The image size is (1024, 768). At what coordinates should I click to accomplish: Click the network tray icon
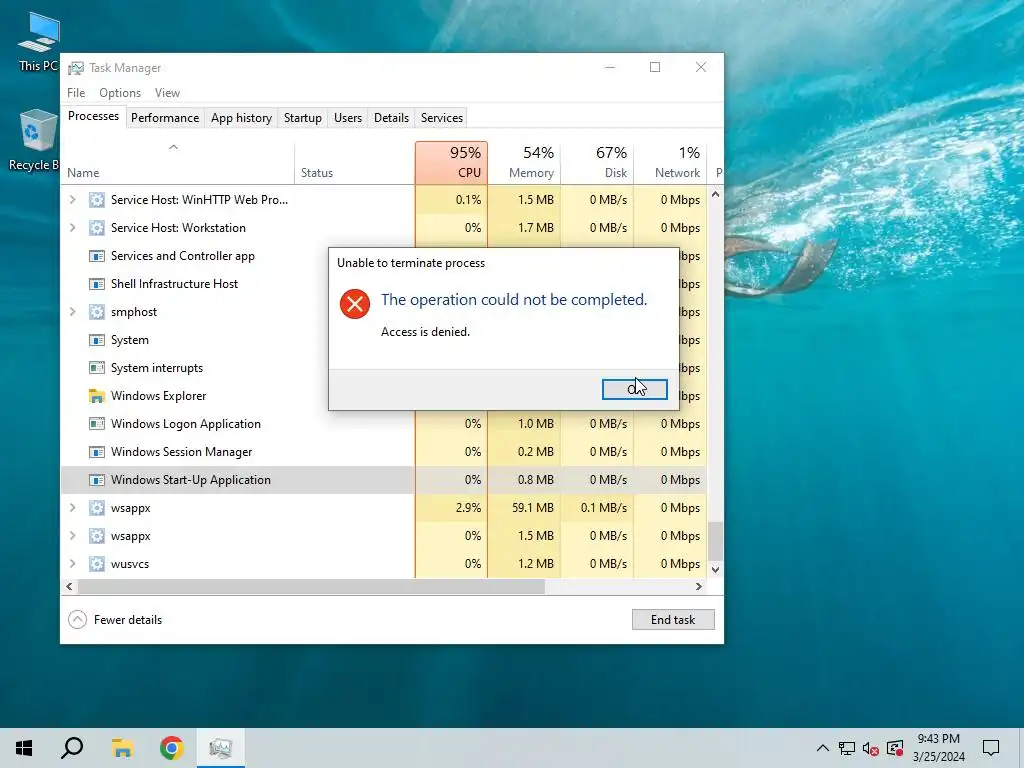click(847, 748)
